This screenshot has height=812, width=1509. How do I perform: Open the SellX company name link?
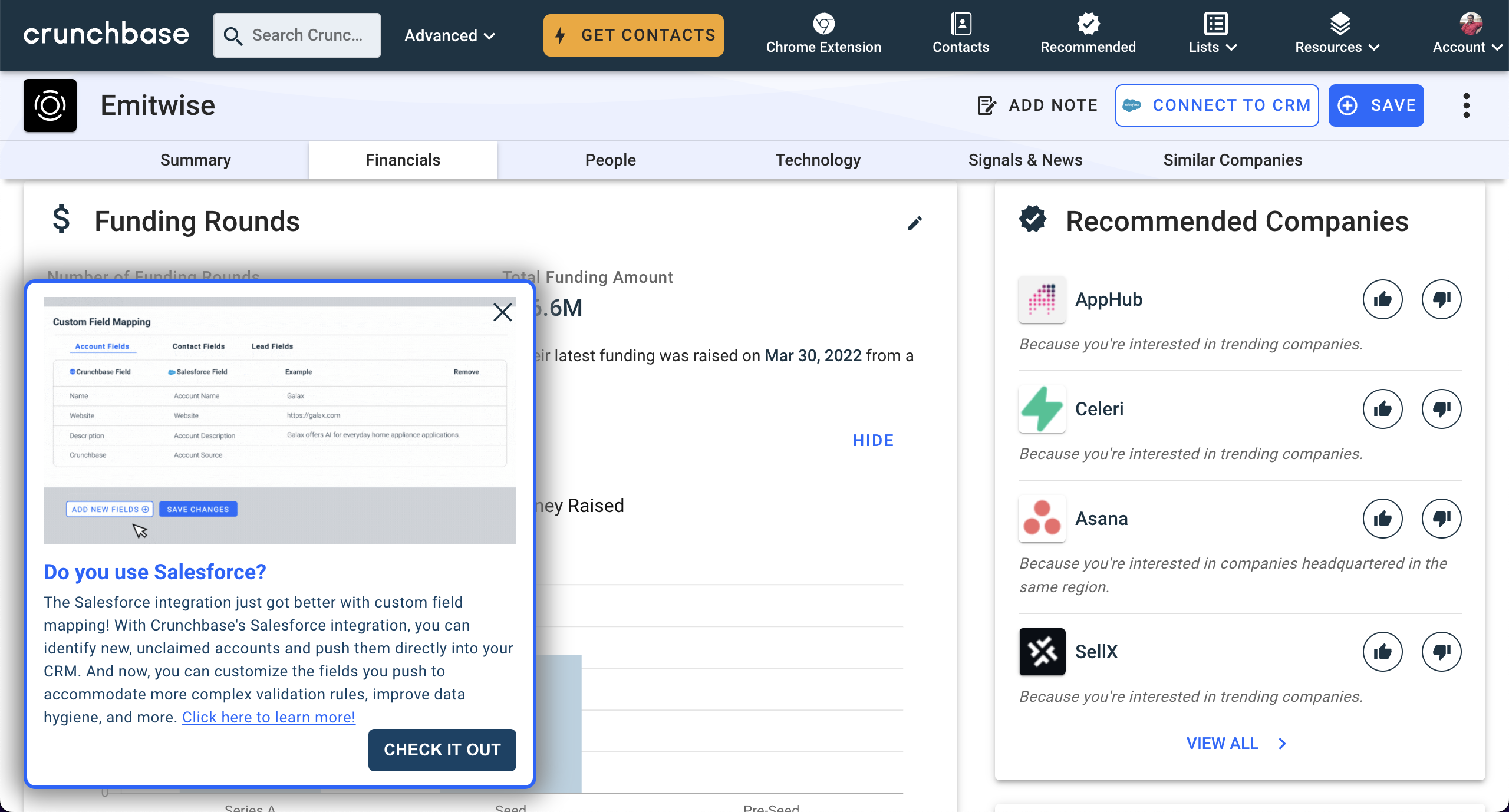[x=1096, y=652]
